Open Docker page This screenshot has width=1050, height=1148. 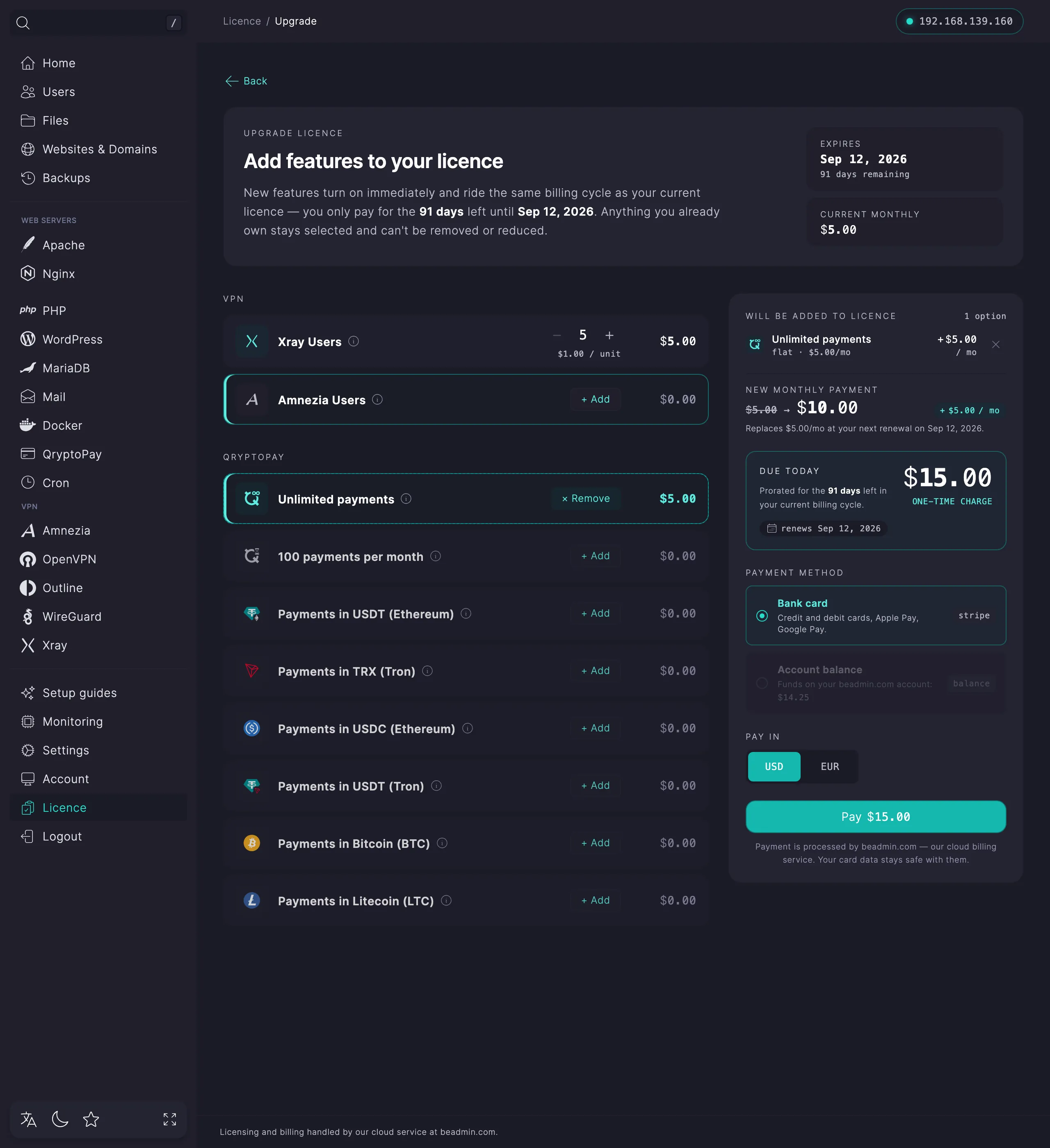(98, 426)
